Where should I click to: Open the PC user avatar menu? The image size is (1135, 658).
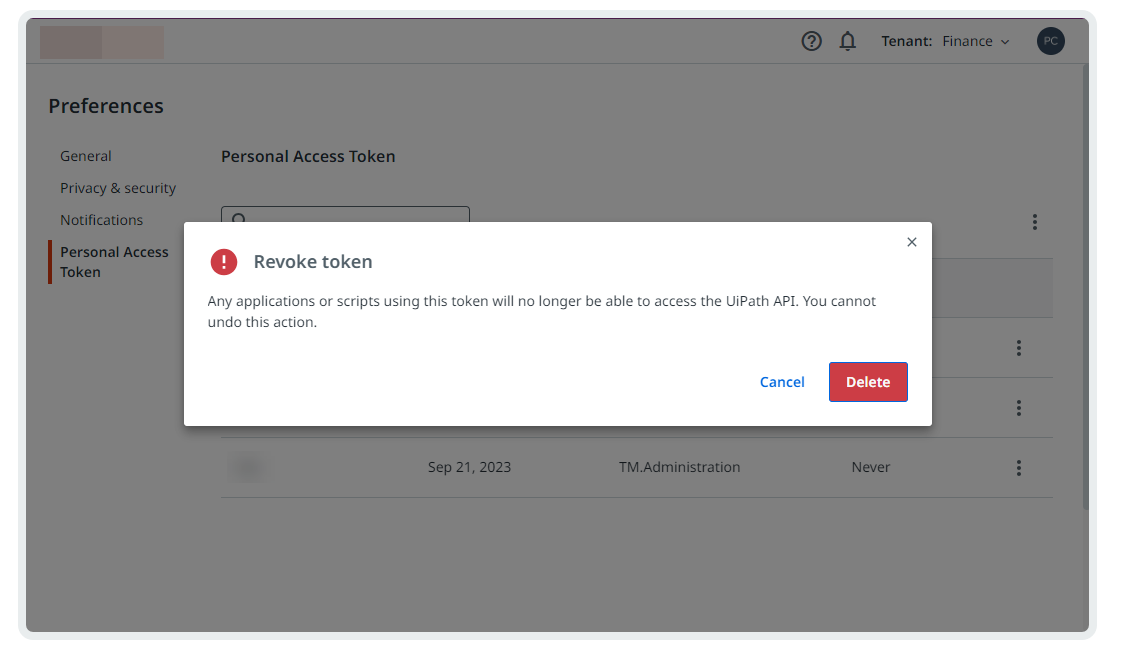tap(1050, 41)
